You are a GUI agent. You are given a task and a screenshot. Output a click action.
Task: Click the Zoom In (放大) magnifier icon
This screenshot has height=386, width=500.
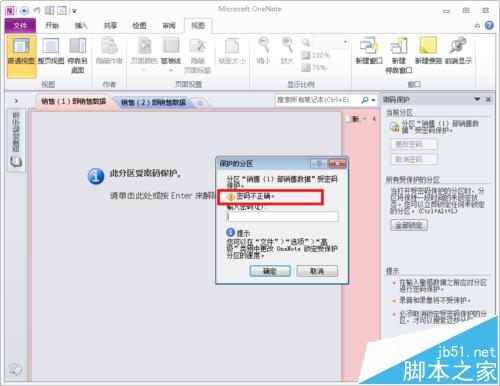click(x=287, y=45)
